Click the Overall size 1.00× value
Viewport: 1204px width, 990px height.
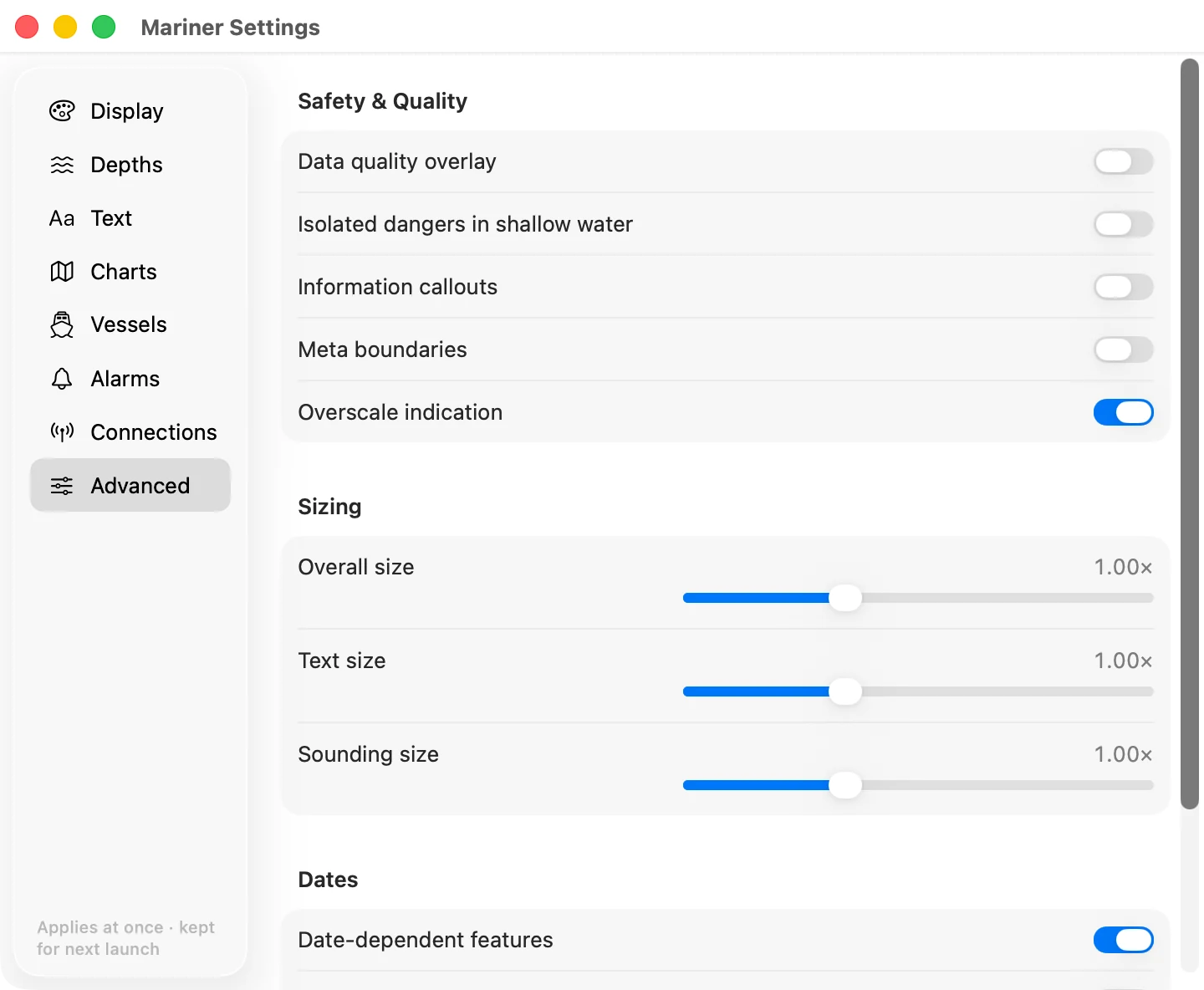(1124, 567)
